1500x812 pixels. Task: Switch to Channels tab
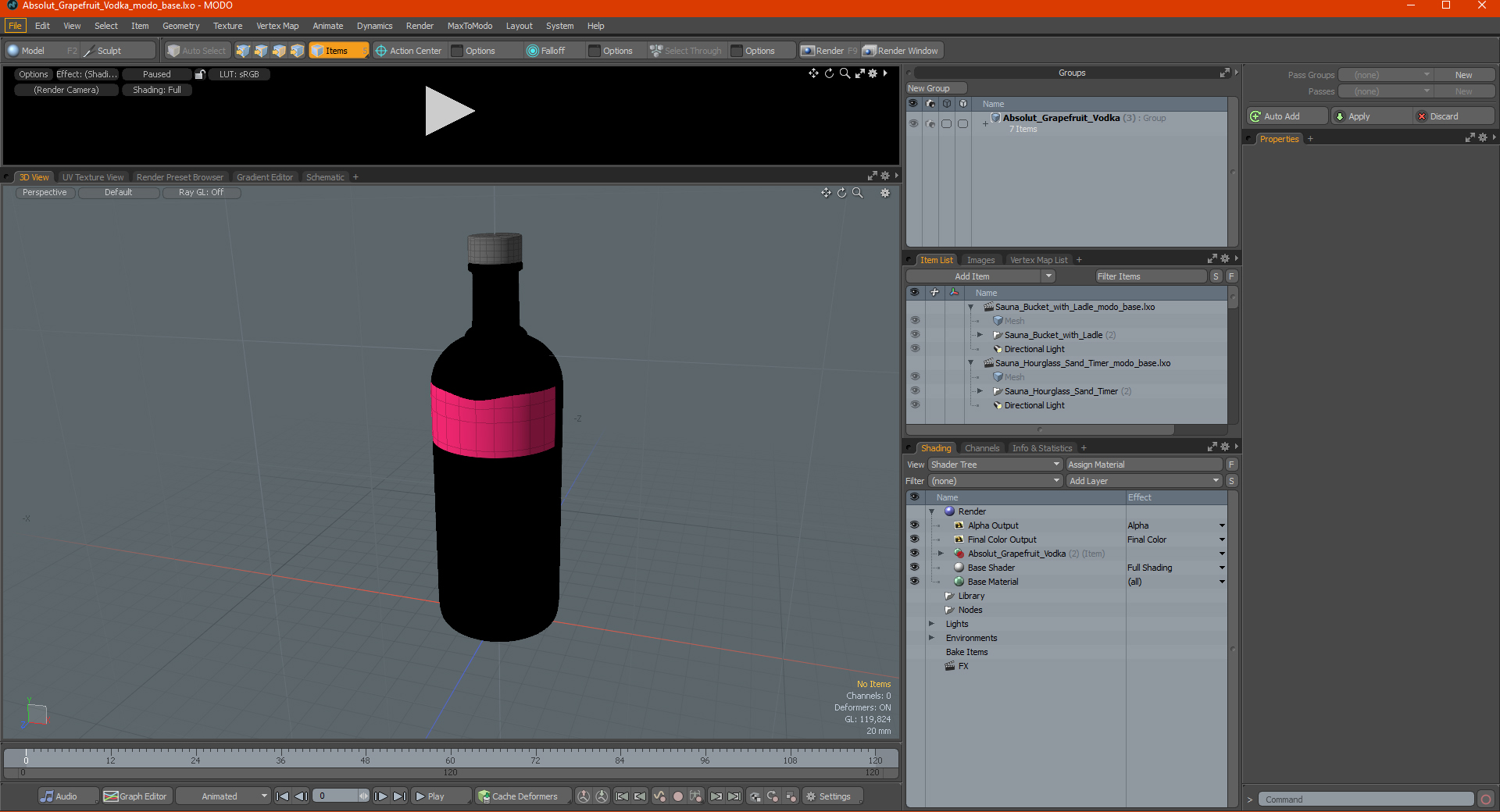point(982,448)
